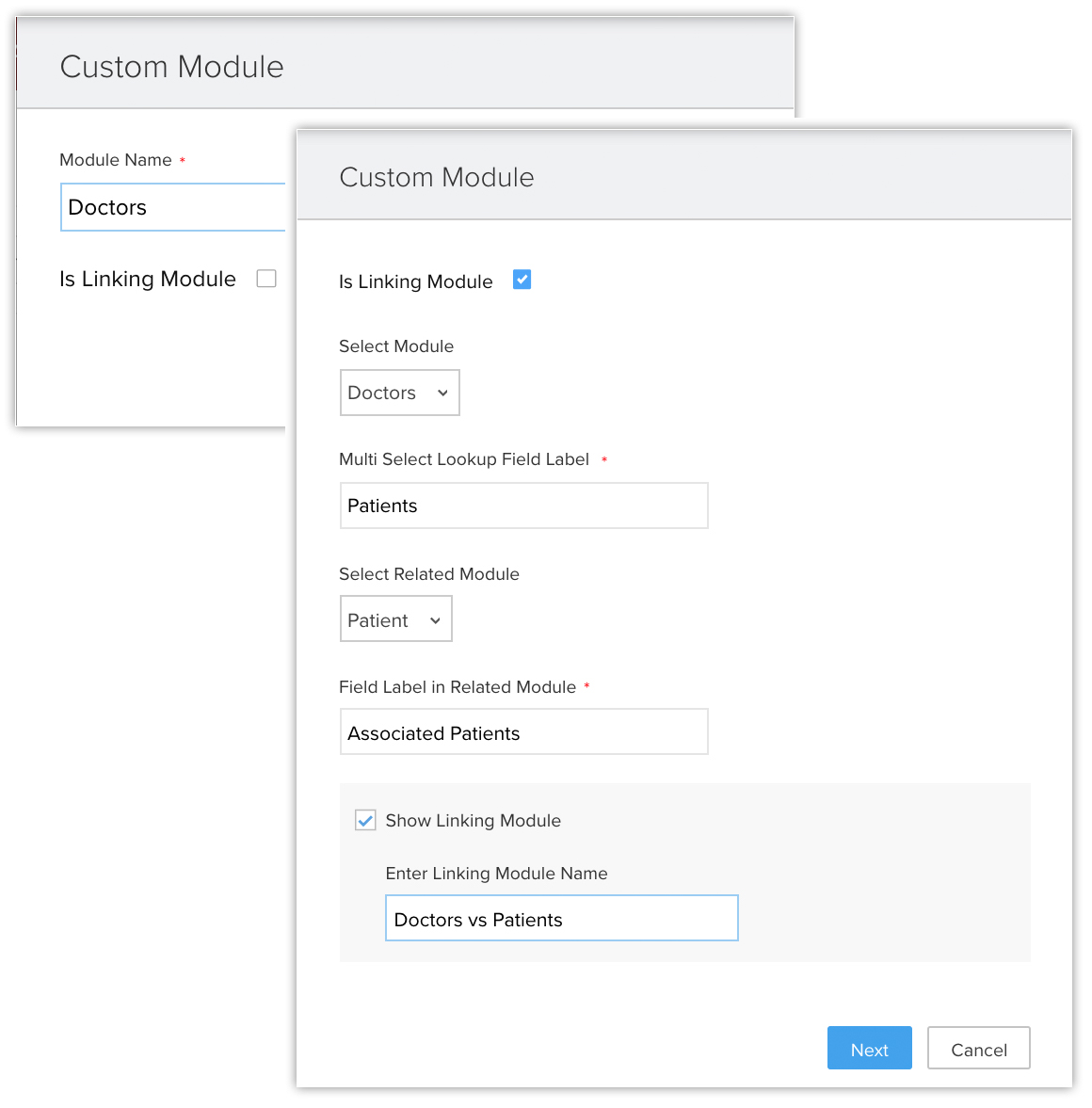Dismiss the dialog with Cancel
This screenshot has width=1092, height=1108.
click(978, 1049)
